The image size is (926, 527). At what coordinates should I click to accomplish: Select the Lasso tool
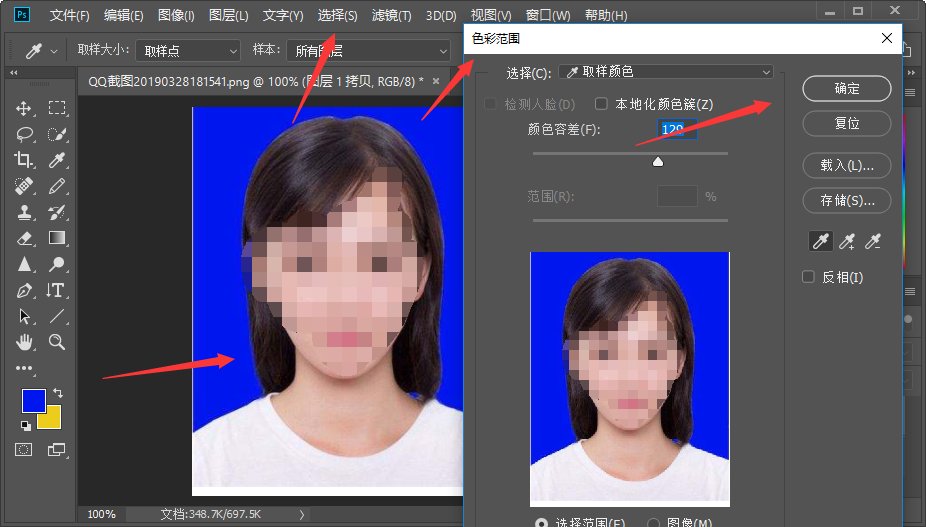point(24,134)
